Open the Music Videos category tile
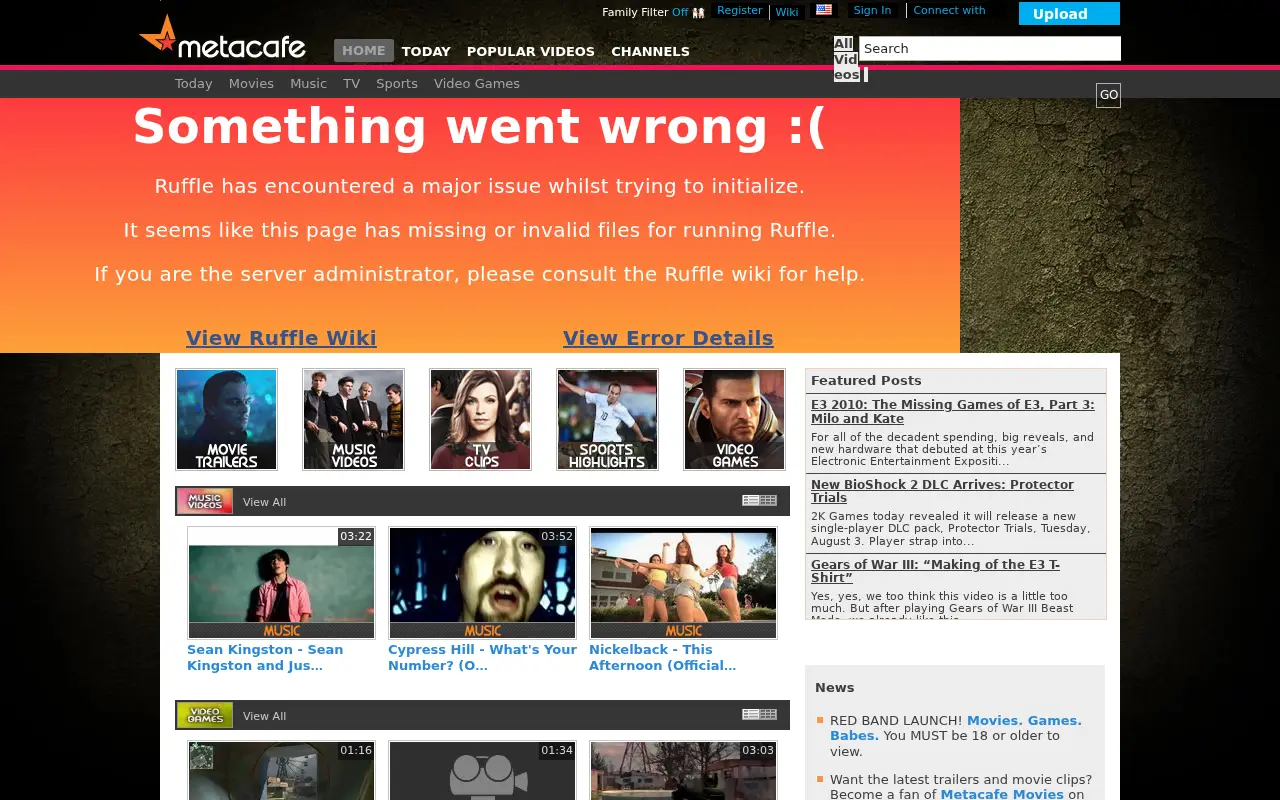 (353, 419)
